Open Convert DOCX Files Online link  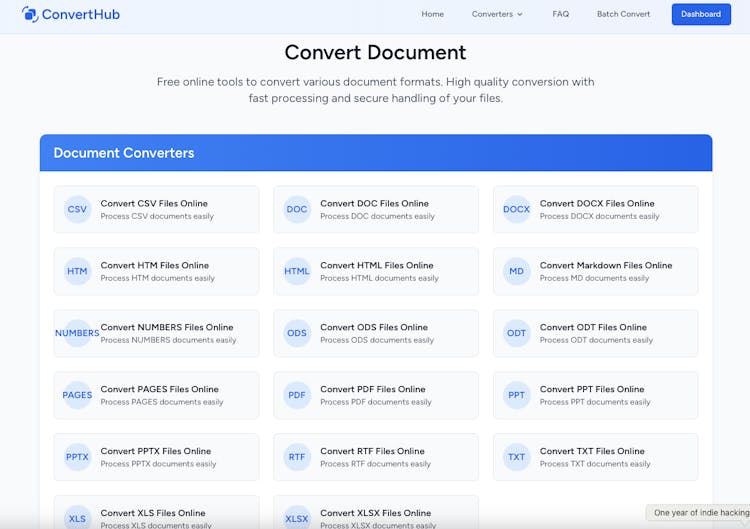(x=597, y=204)
